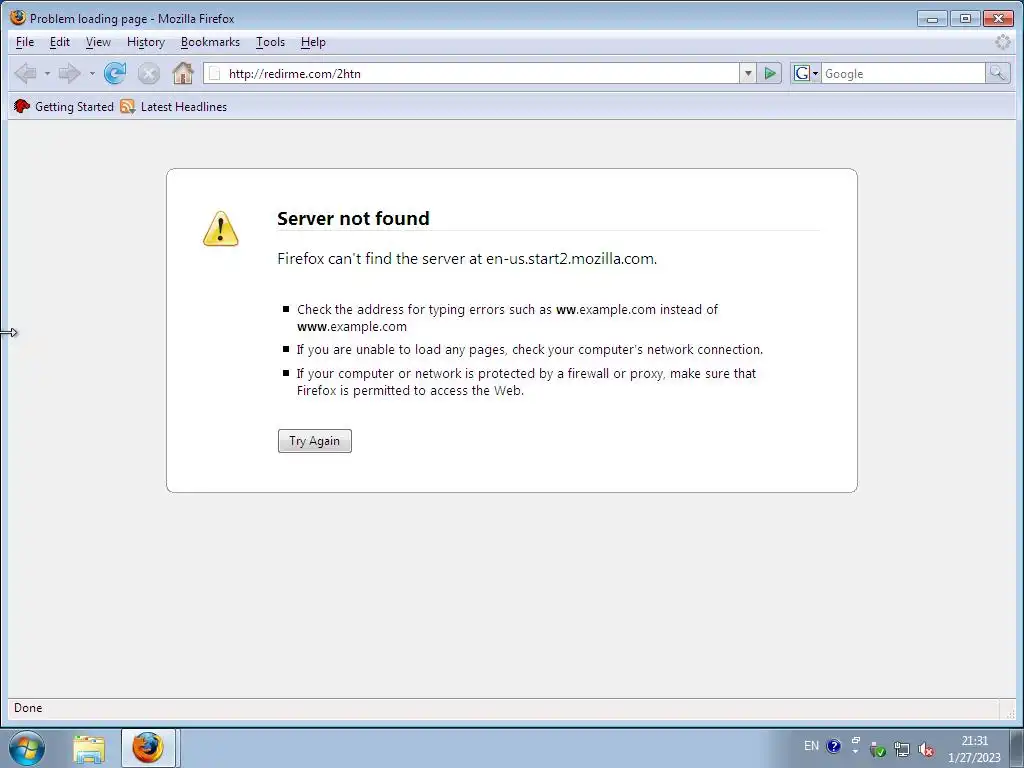Click the Try Again button
Image resolution: width=1024 pixels, height=768 pixels.
[315, 441]
